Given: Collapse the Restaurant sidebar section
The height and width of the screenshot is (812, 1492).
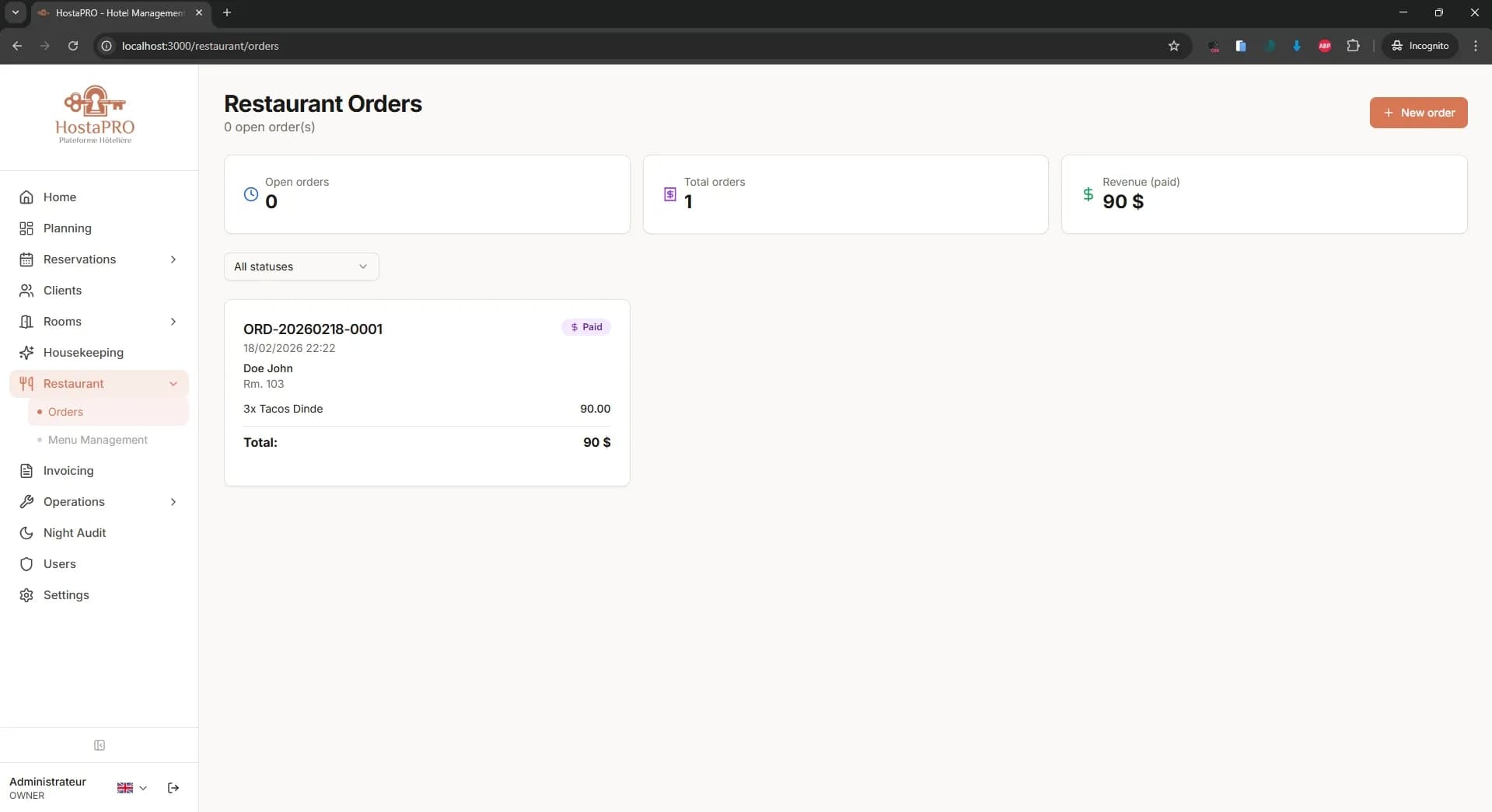Looking at the screenshot, I should [173, 383].
